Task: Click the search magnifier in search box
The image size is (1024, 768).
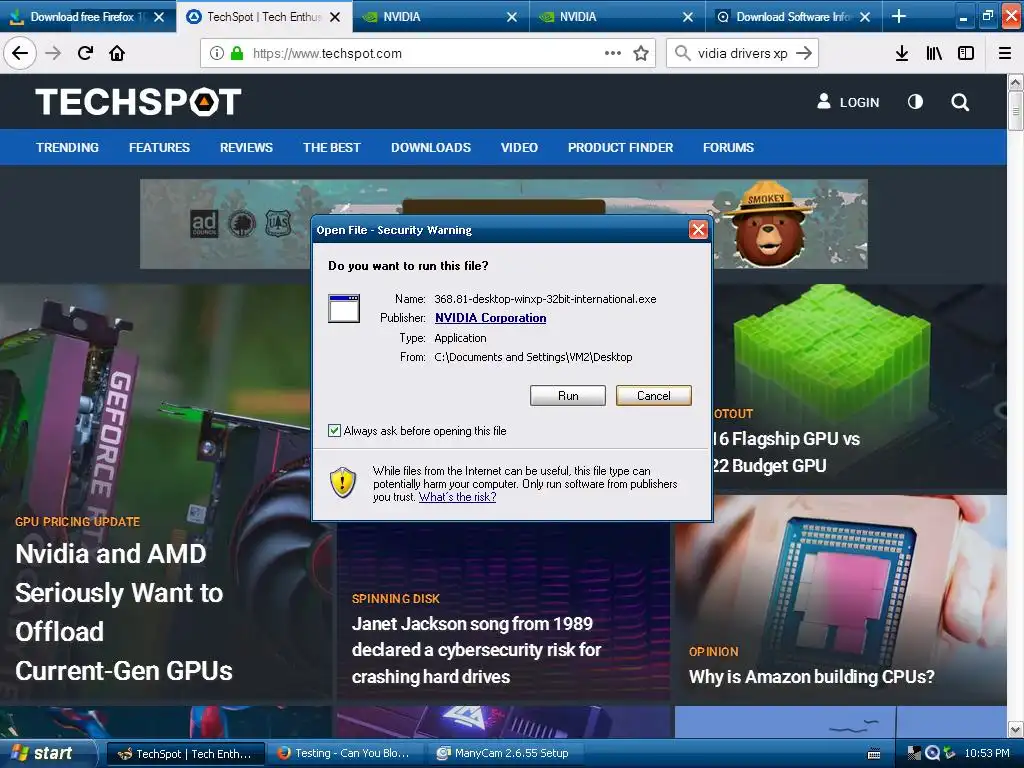Action: [682, 53]
